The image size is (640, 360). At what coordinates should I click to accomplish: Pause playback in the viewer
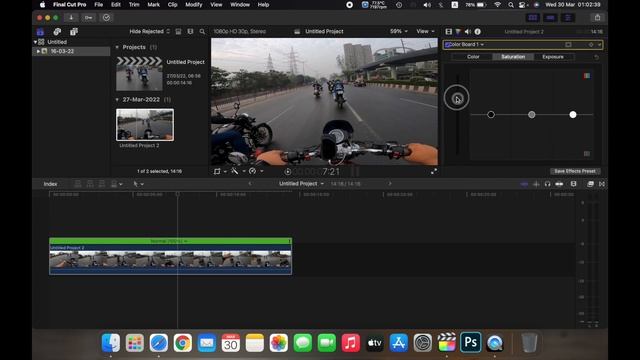pyautogui.click(x=355, y=172)
